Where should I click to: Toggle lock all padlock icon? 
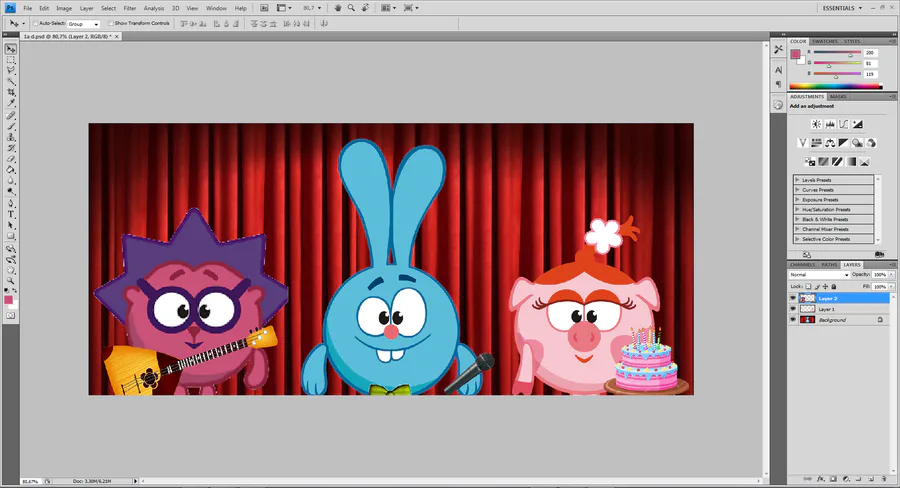click(x=834, y=286)
